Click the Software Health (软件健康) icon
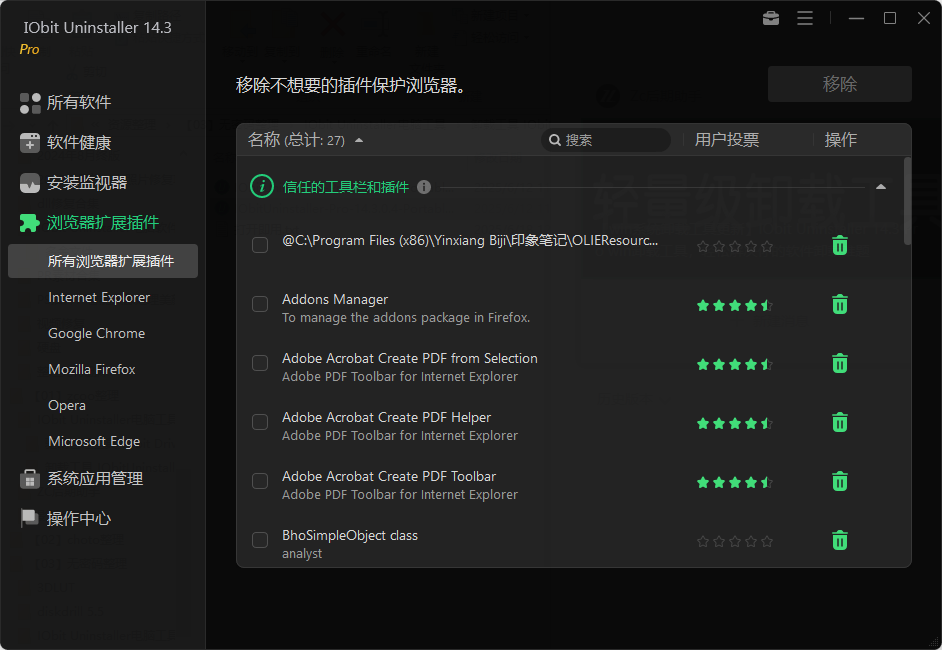942x650 pixels. click(30, 143)
